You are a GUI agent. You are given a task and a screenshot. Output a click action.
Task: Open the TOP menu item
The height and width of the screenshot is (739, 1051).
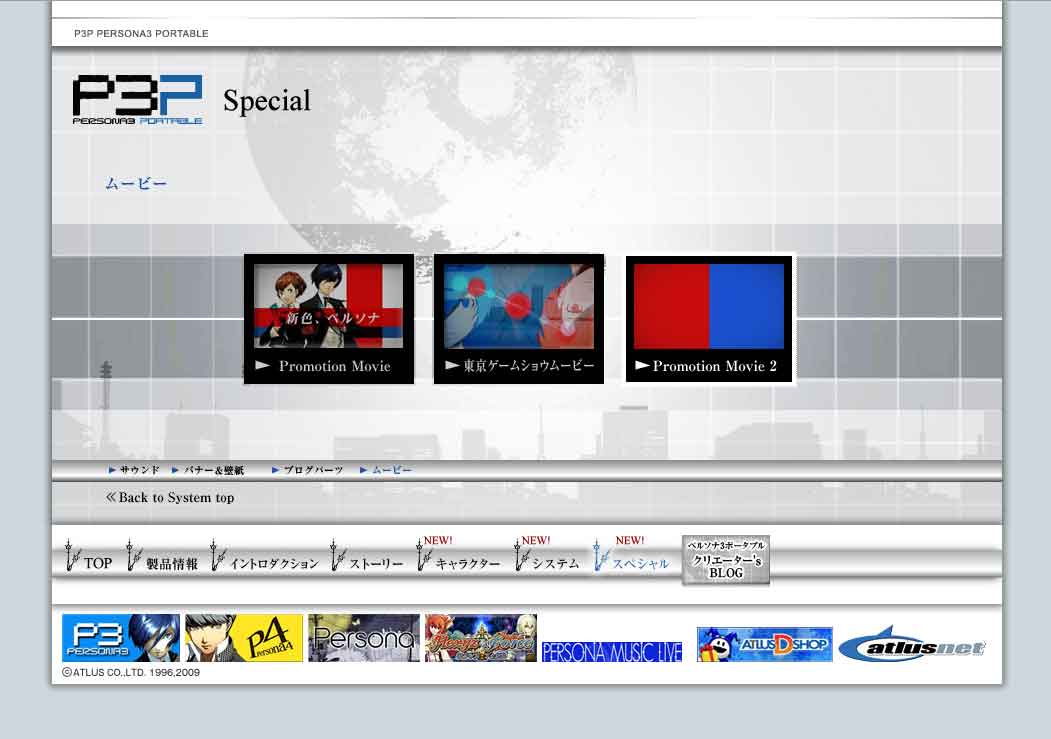[x=88, y=557]
